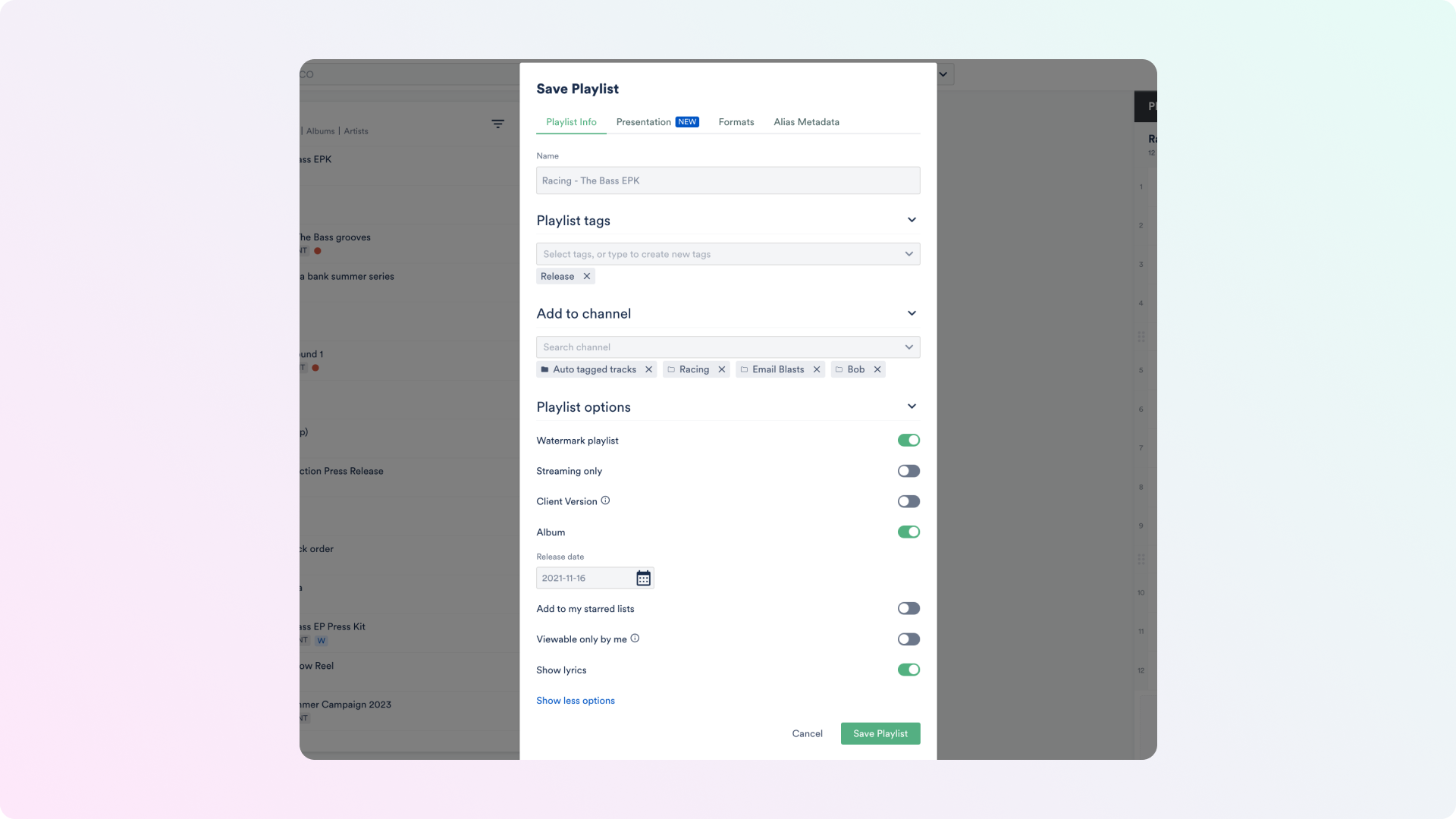Turn off the Show lyrics toggle
The height and width of the screenshot is (819, 1456).
coord(908,670)
